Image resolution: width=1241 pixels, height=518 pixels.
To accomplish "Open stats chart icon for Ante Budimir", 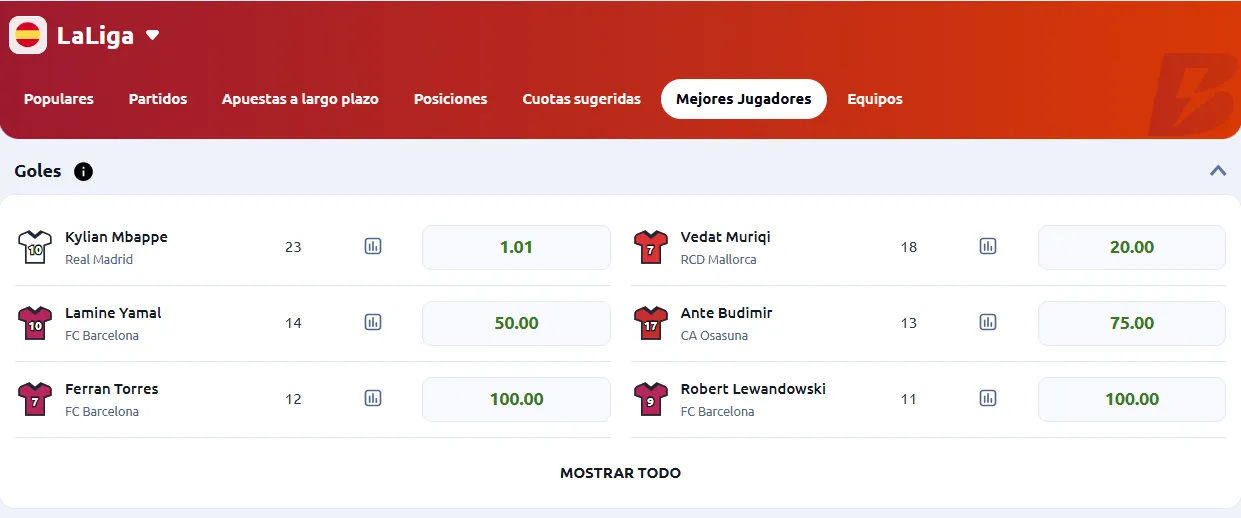I will pyautogui.click(x=988, y=322).
